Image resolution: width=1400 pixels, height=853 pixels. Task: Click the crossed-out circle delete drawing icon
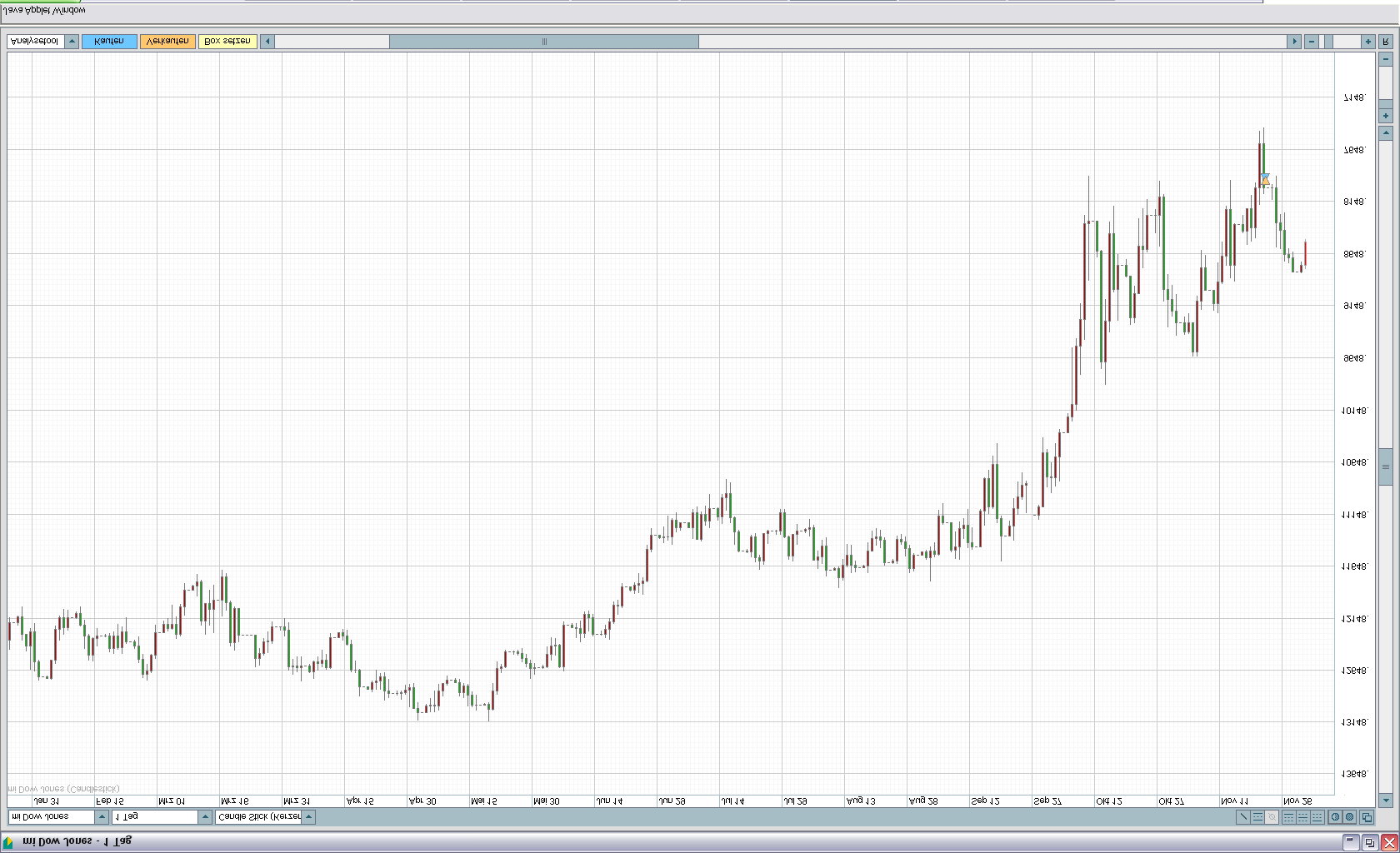(x=1272, y=817)
